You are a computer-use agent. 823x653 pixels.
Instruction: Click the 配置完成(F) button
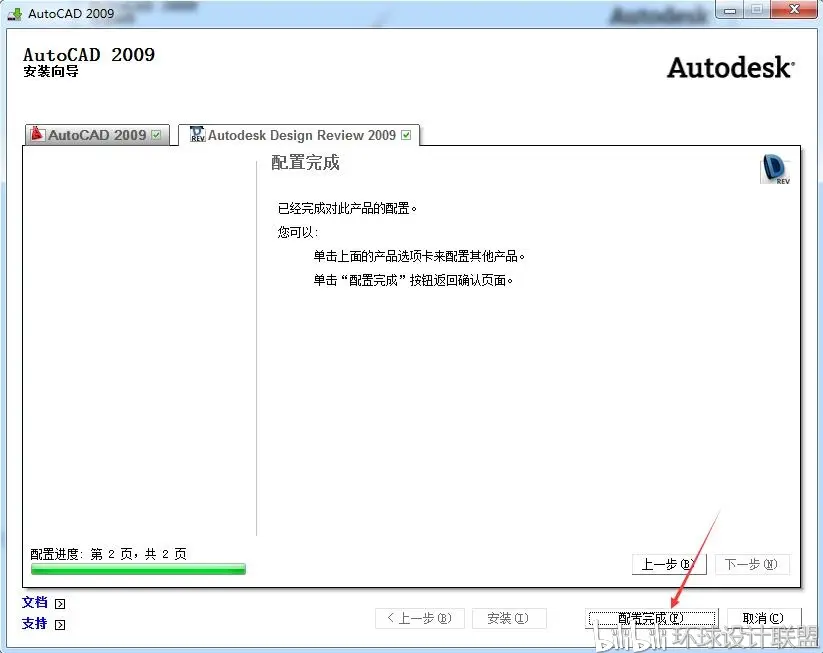[651, 618]
